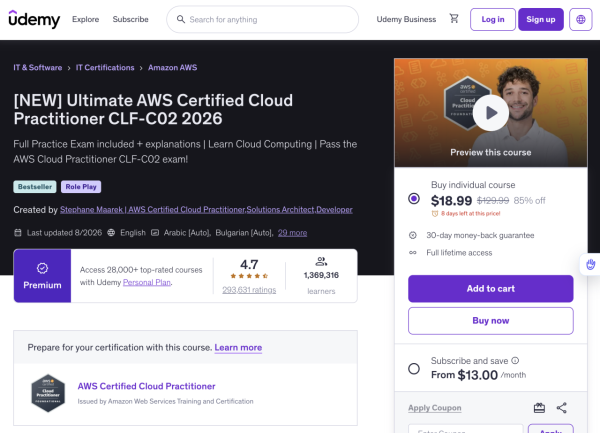Click the Buy now button
The height and width of the screenshot is (433, 600).
[x=491, y=321]
